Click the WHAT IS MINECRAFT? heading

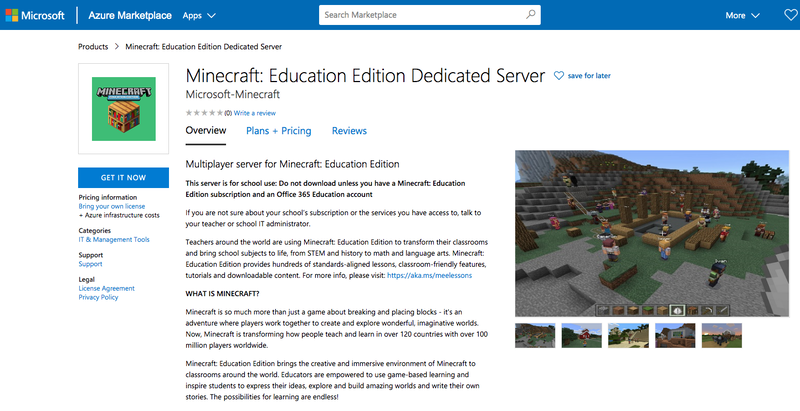point(222,294)
